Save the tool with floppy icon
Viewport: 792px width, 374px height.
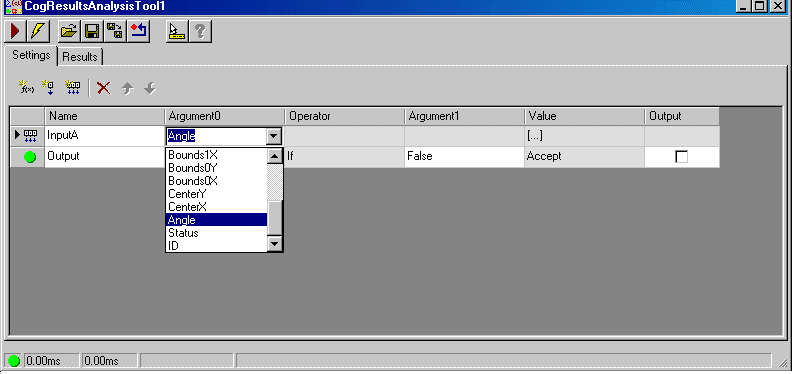pos(92,31)
